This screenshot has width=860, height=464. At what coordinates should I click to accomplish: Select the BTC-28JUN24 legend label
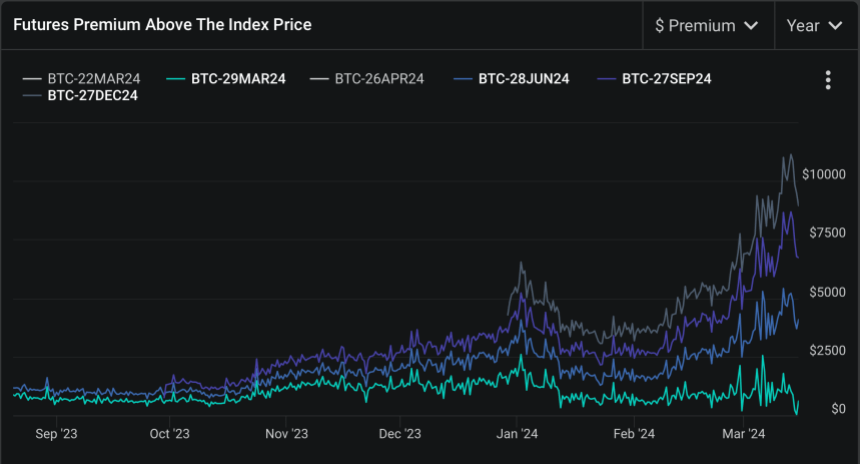[524, 78]
